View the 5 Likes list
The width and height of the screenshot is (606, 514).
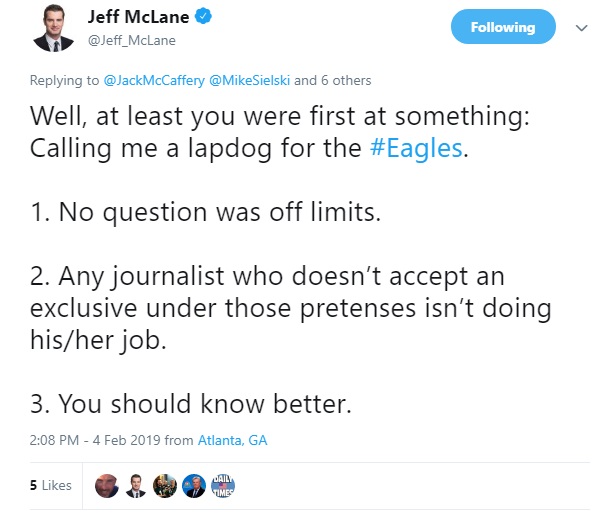point(50,486)
